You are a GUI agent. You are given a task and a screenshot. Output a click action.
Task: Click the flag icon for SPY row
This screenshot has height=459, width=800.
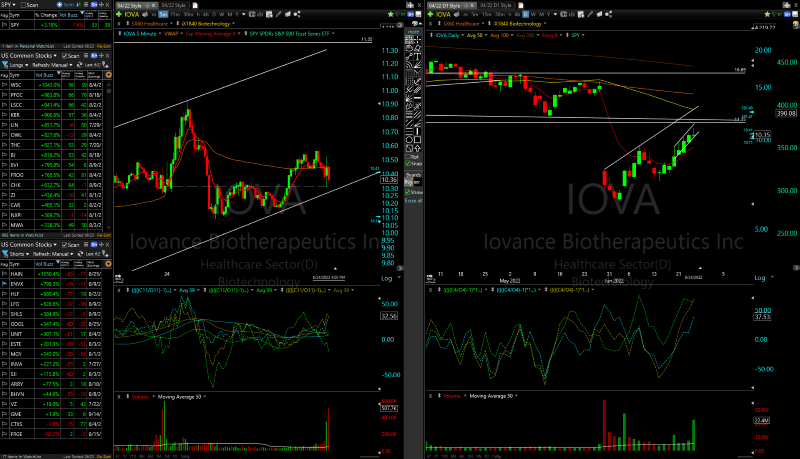pos(5,24)
